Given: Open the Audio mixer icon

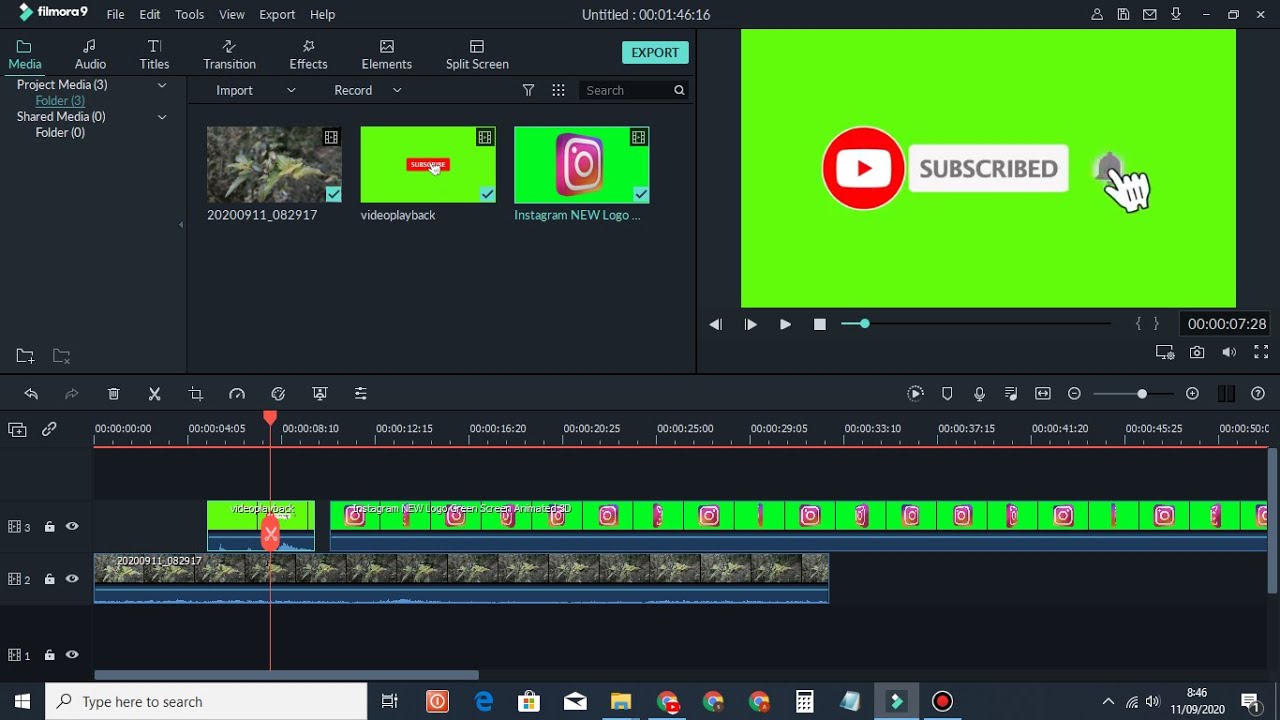Looking at the screenshot, I should pyautogui.click(x=1011, y=394).
